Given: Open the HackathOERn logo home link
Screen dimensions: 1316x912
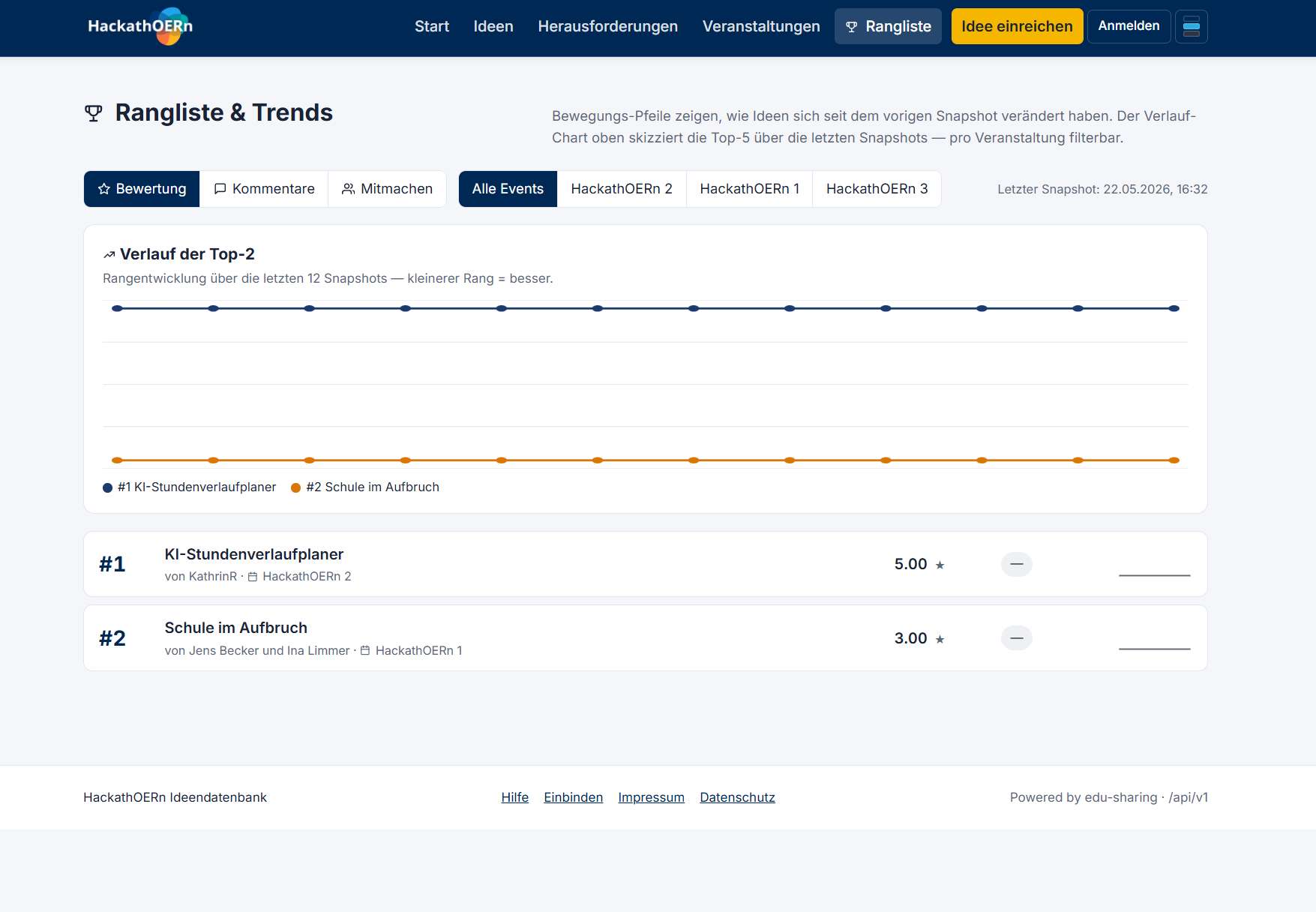Looking at the screenshot, I should click(x=140, y=26).
